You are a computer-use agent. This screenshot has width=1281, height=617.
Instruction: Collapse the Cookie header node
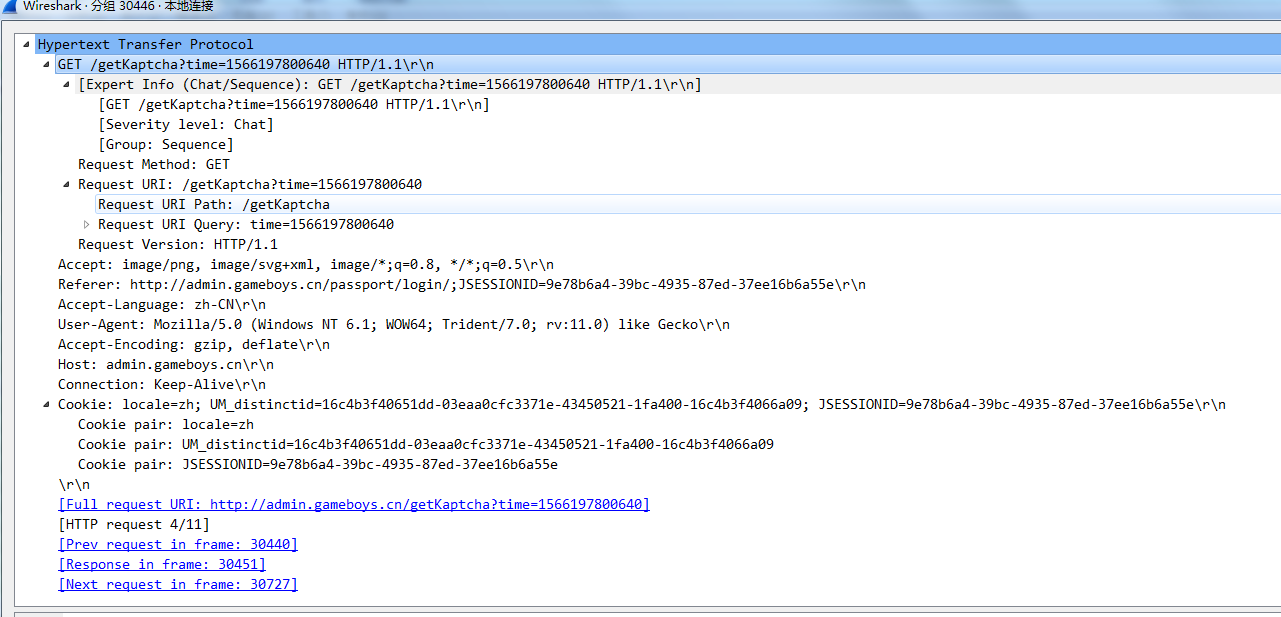pos(46,405)
